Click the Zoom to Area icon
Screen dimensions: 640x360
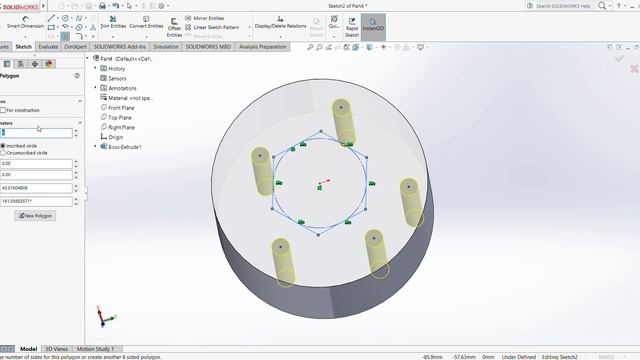point(320,47)
